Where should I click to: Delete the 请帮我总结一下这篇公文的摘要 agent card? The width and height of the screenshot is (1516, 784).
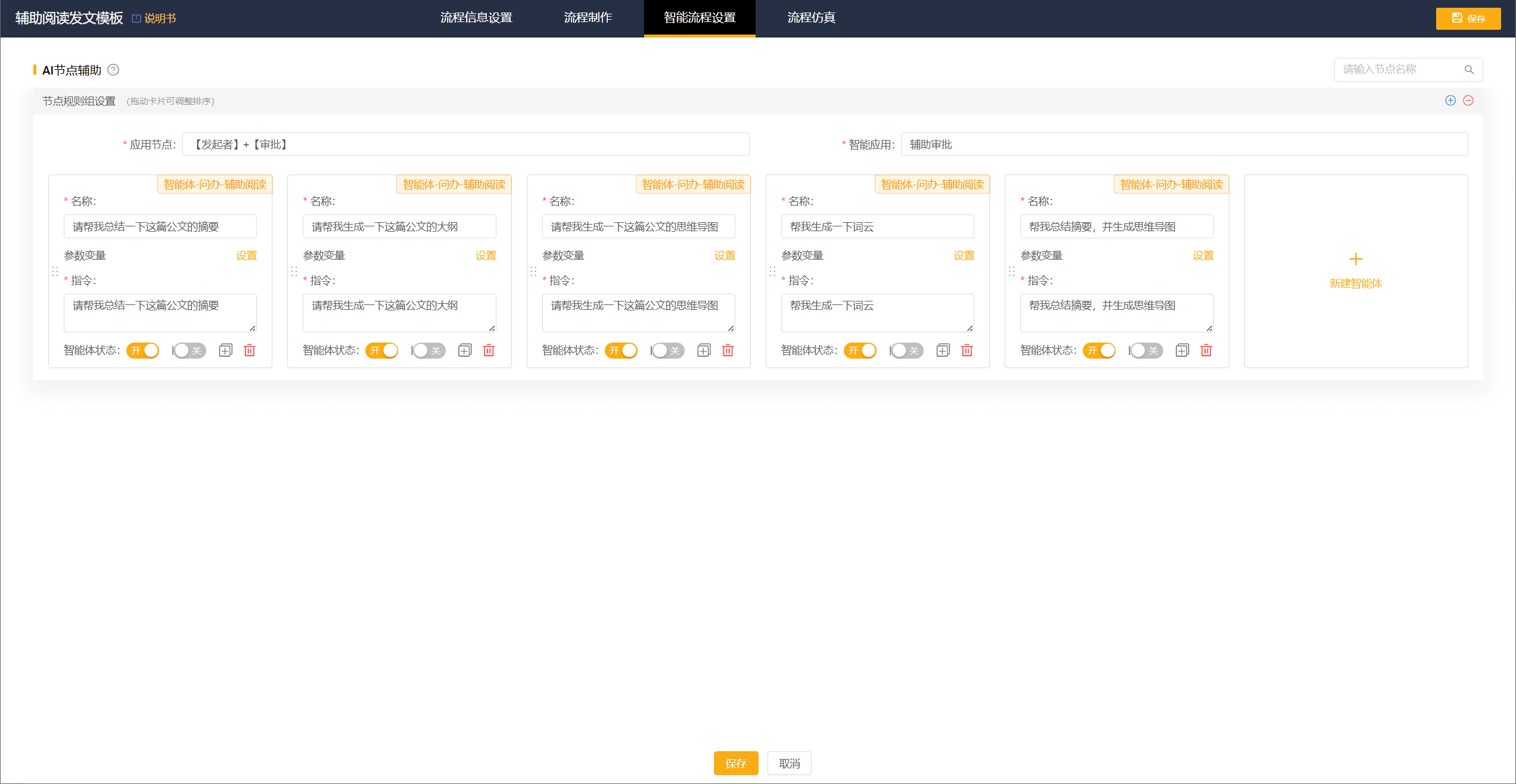point(250,350)
